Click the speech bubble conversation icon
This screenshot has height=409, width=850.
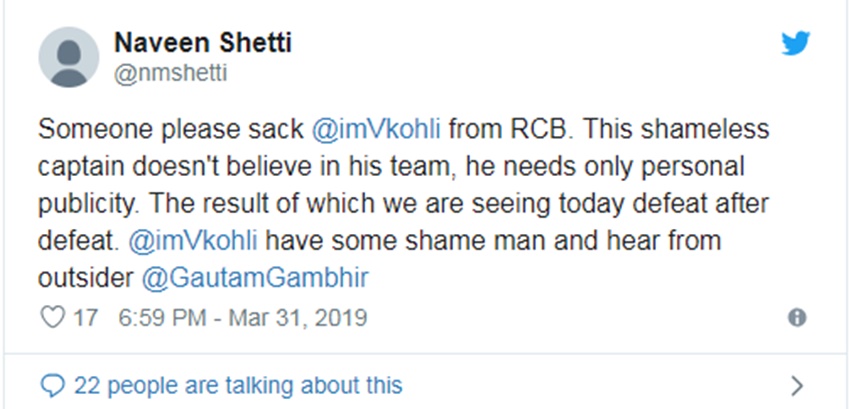(x=53, y=384)
